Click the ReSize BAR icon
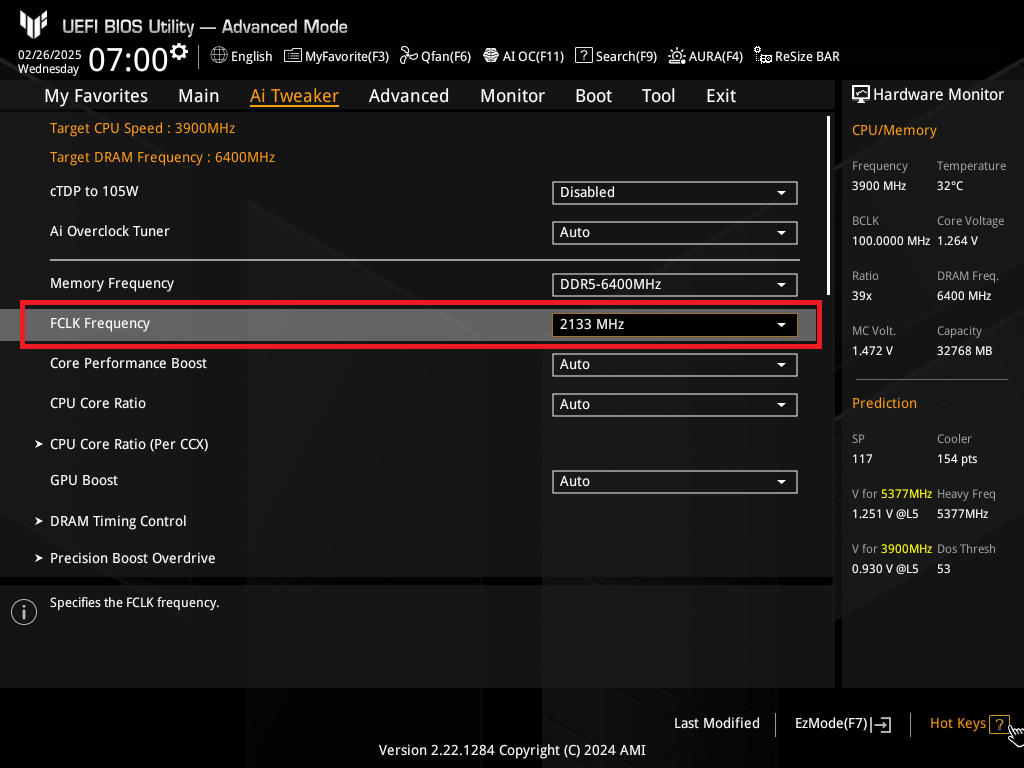 coord(763,56)
